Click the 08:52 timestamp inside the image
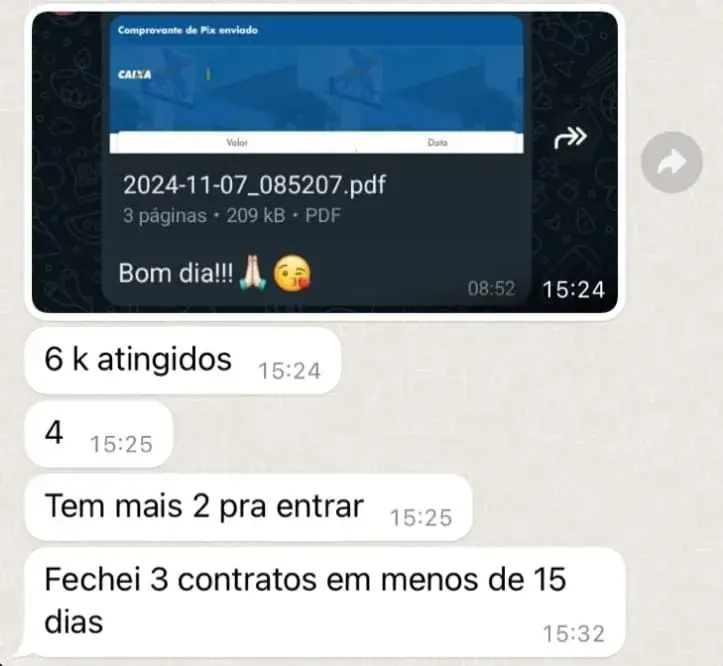Viewport: 723px width, 666px height. pos(491,289)
